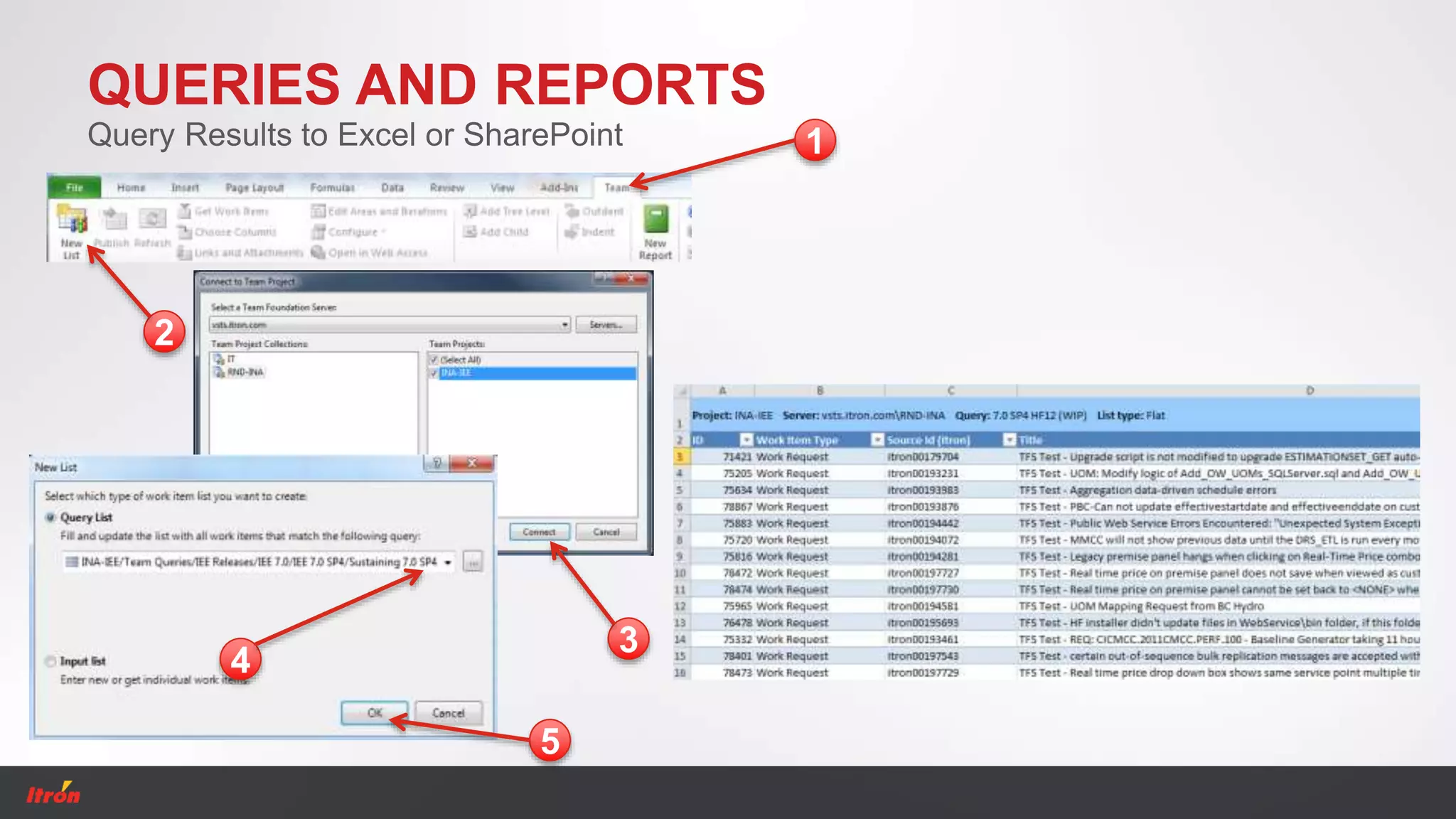Screen dimensions: 1456x819
Task: Click Add Tree Level command
Action: point(506,211)
